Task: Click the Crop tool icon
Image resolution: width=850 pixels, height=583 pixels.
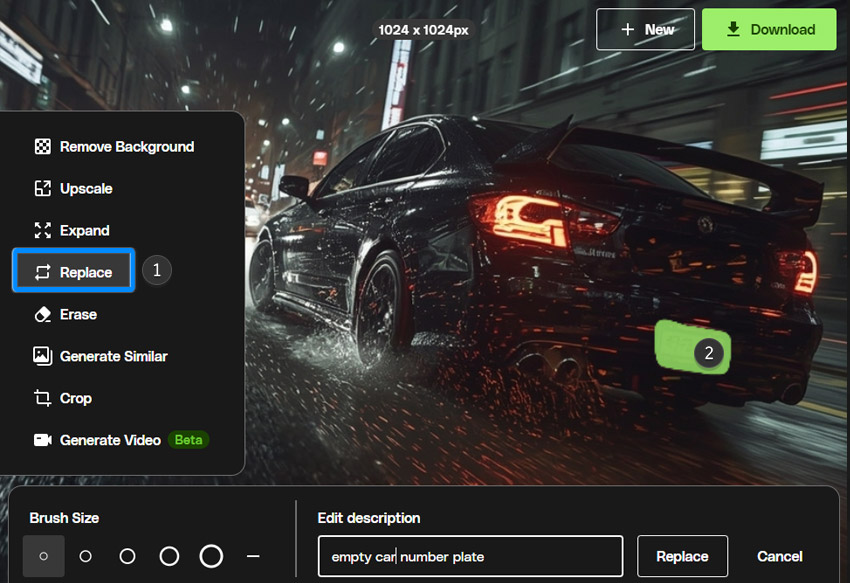Action: click(43, 398)
